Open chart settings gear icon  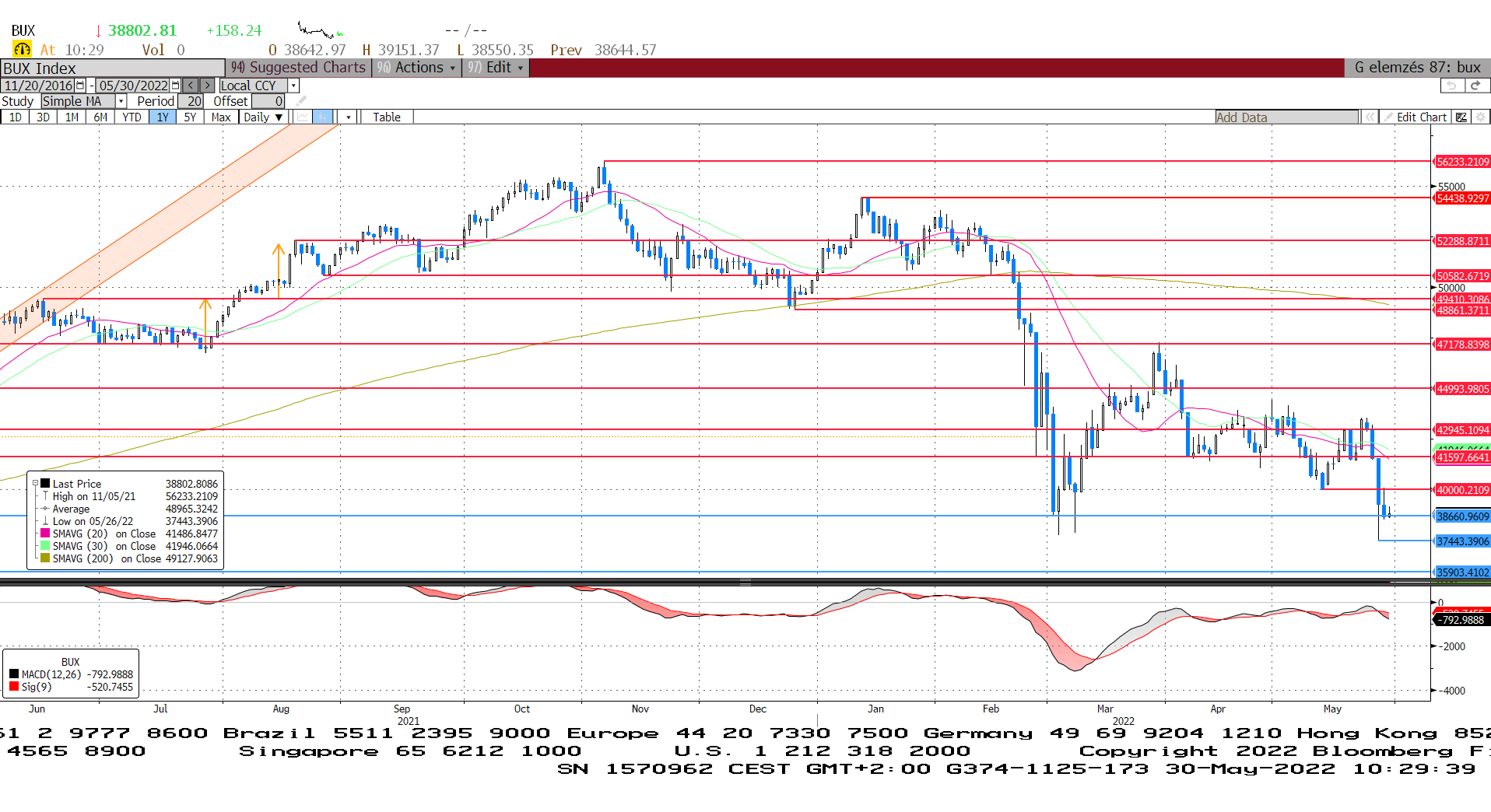click(1480, 117)
